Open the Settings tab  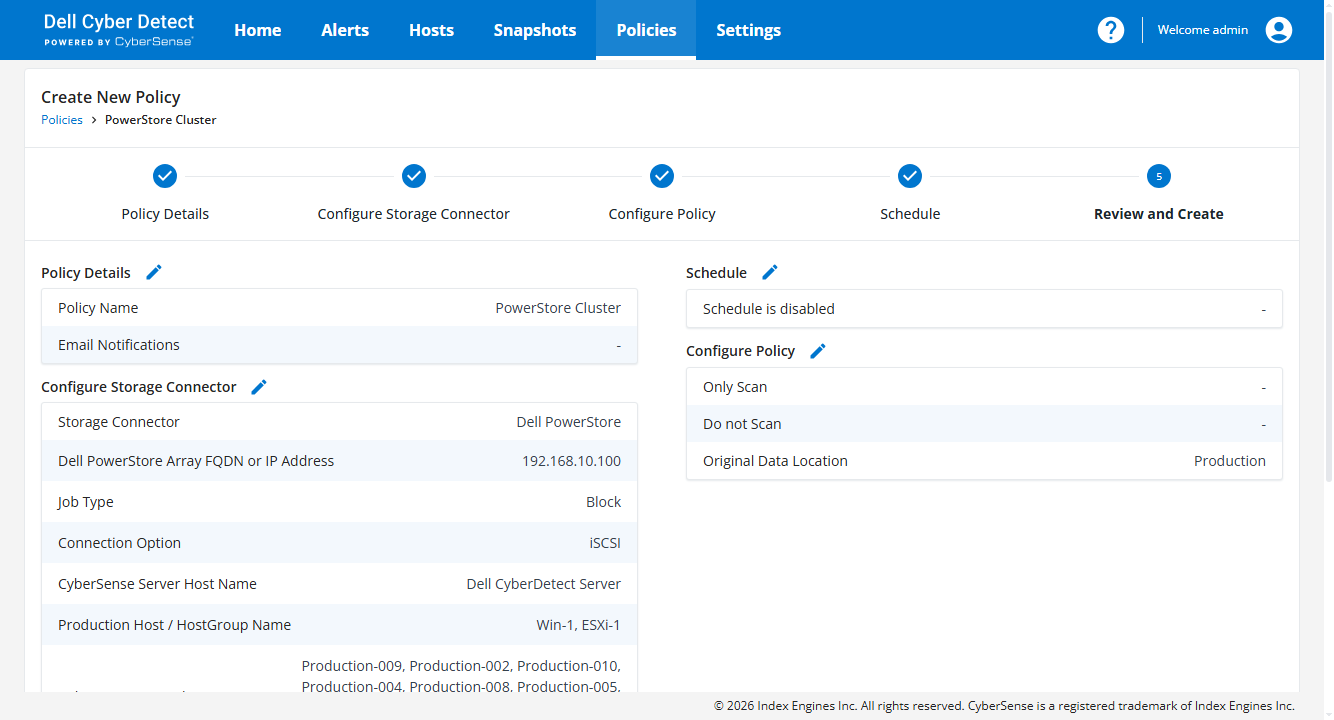[748, 30]
